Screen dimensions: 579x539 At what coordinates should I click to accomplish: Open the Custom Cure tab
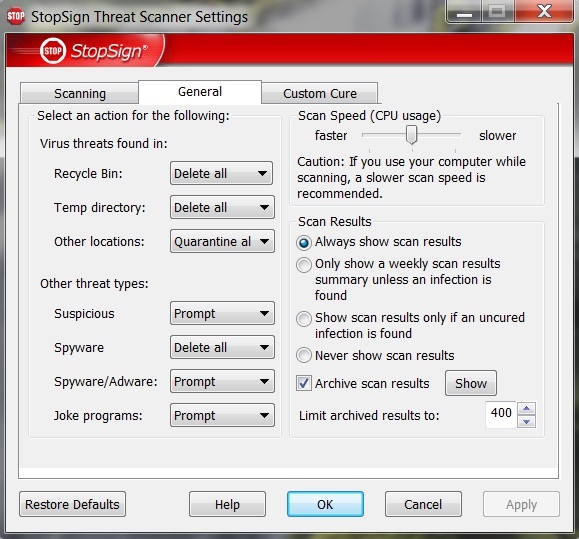(320, 93)
